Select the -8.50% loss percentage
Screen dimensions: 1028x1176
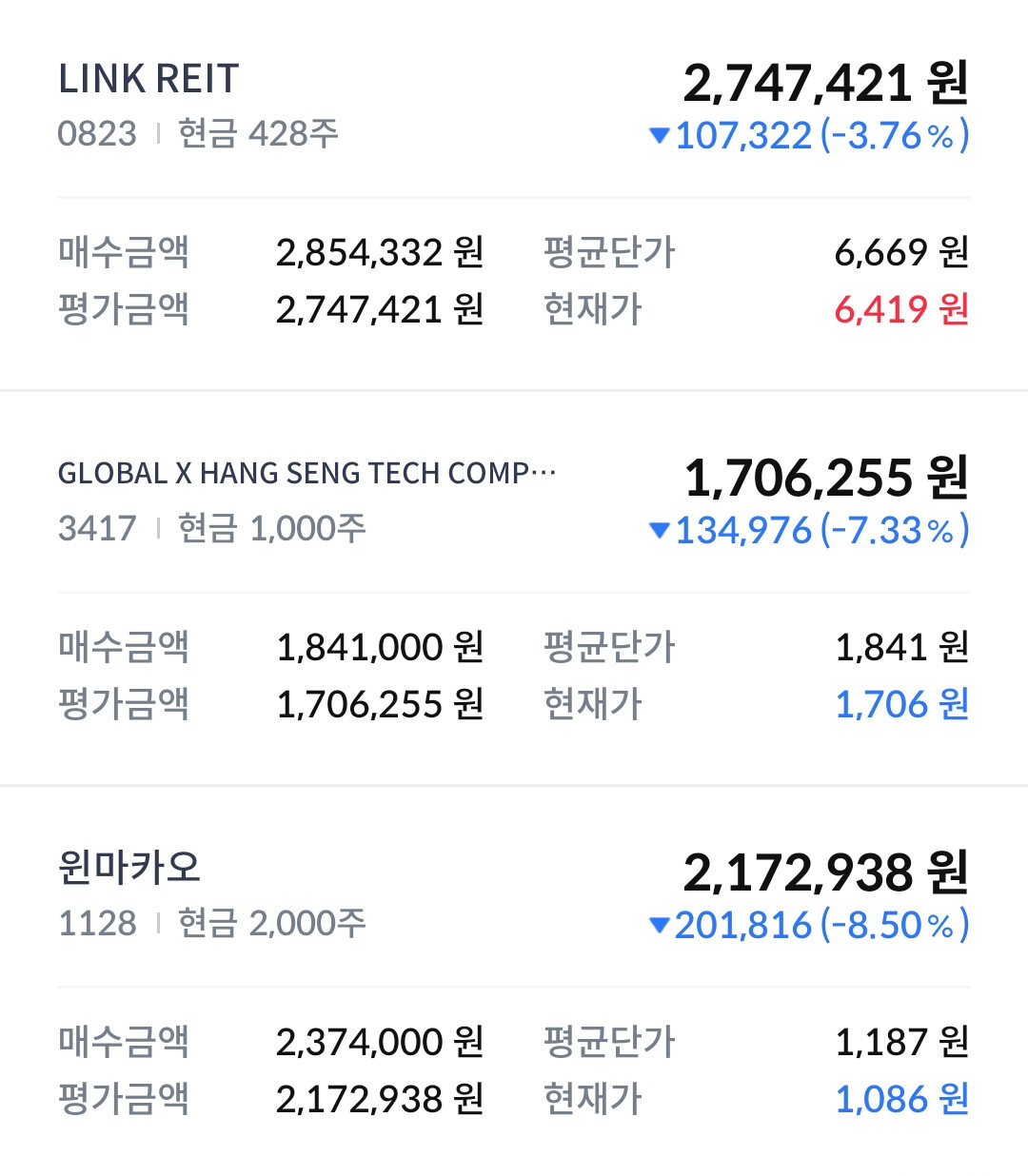point(894,926)
